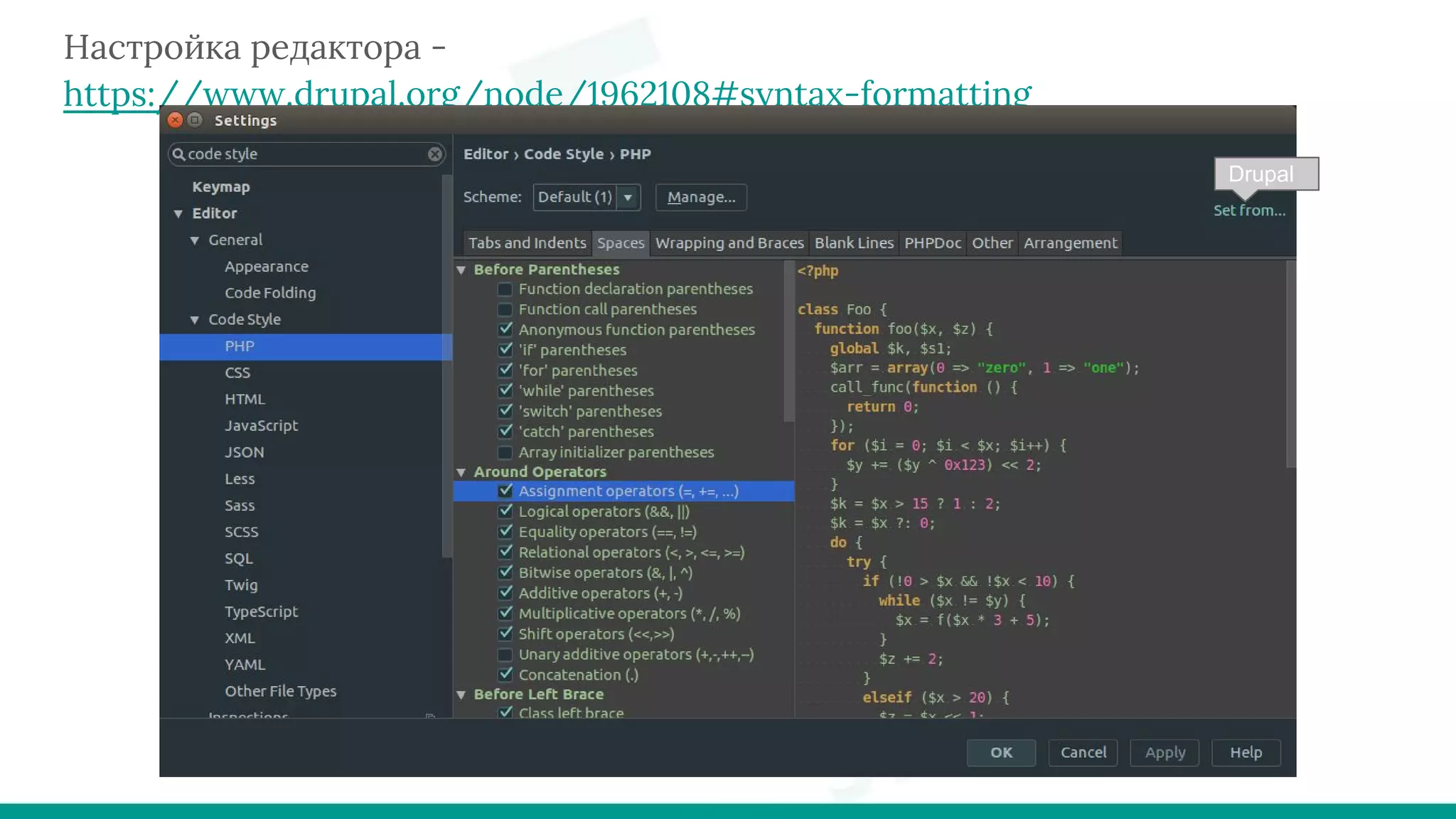Viewport: 1456px width, 819px height.
Task: Toggle 'catch' parentheses checkbox
Action: (505, 432)
